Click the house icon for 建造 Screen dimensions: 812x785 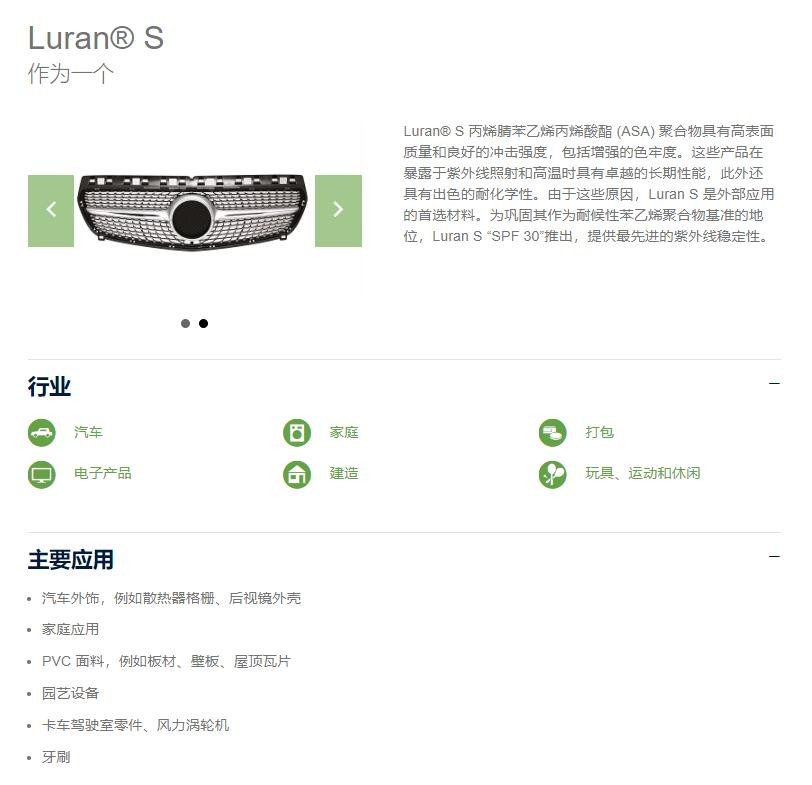tap(297, 474)
